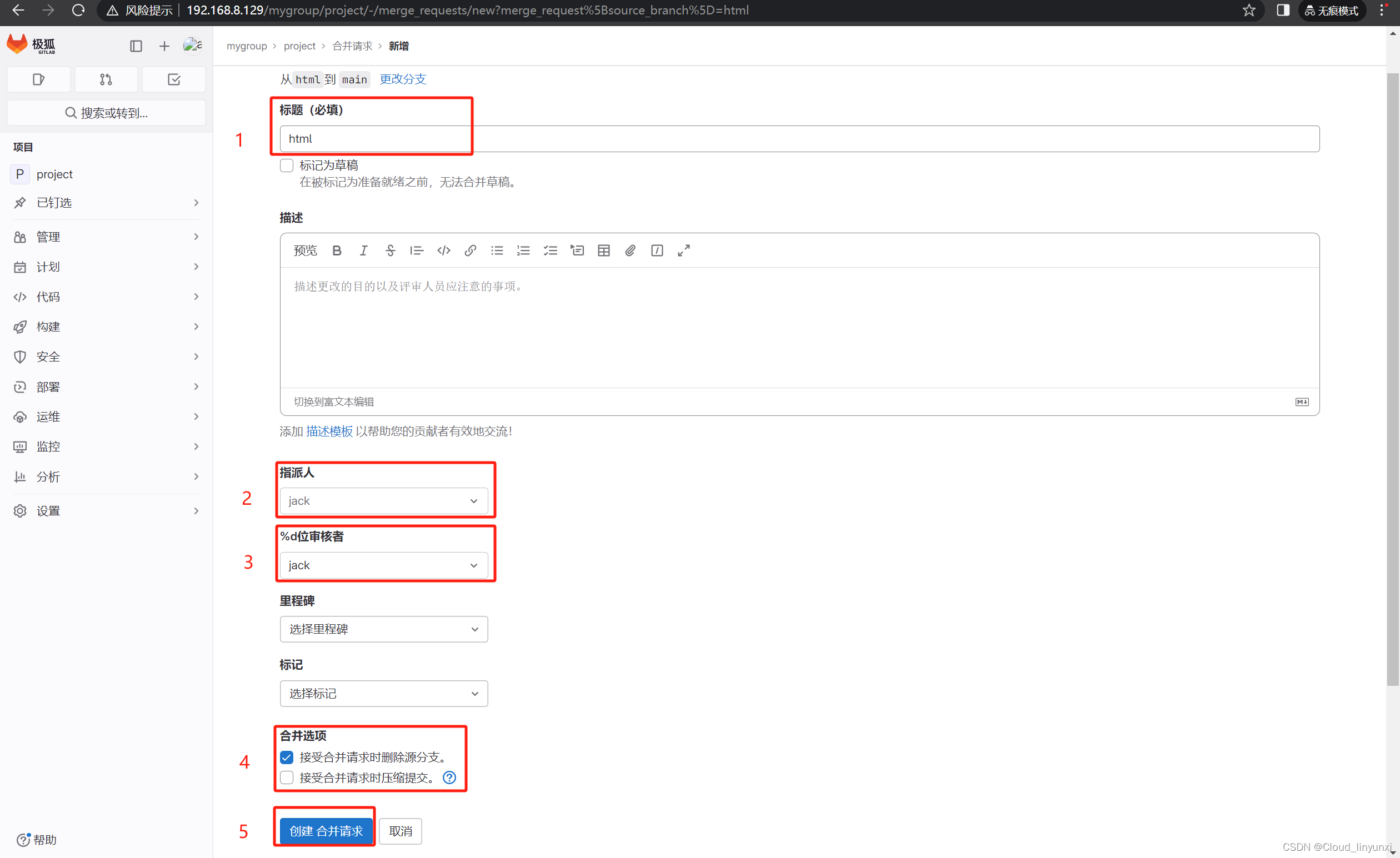The width and height of the screenshot is (1400, 858).
Task: Expand the editor to fullscreen
Action: (683, 250)
